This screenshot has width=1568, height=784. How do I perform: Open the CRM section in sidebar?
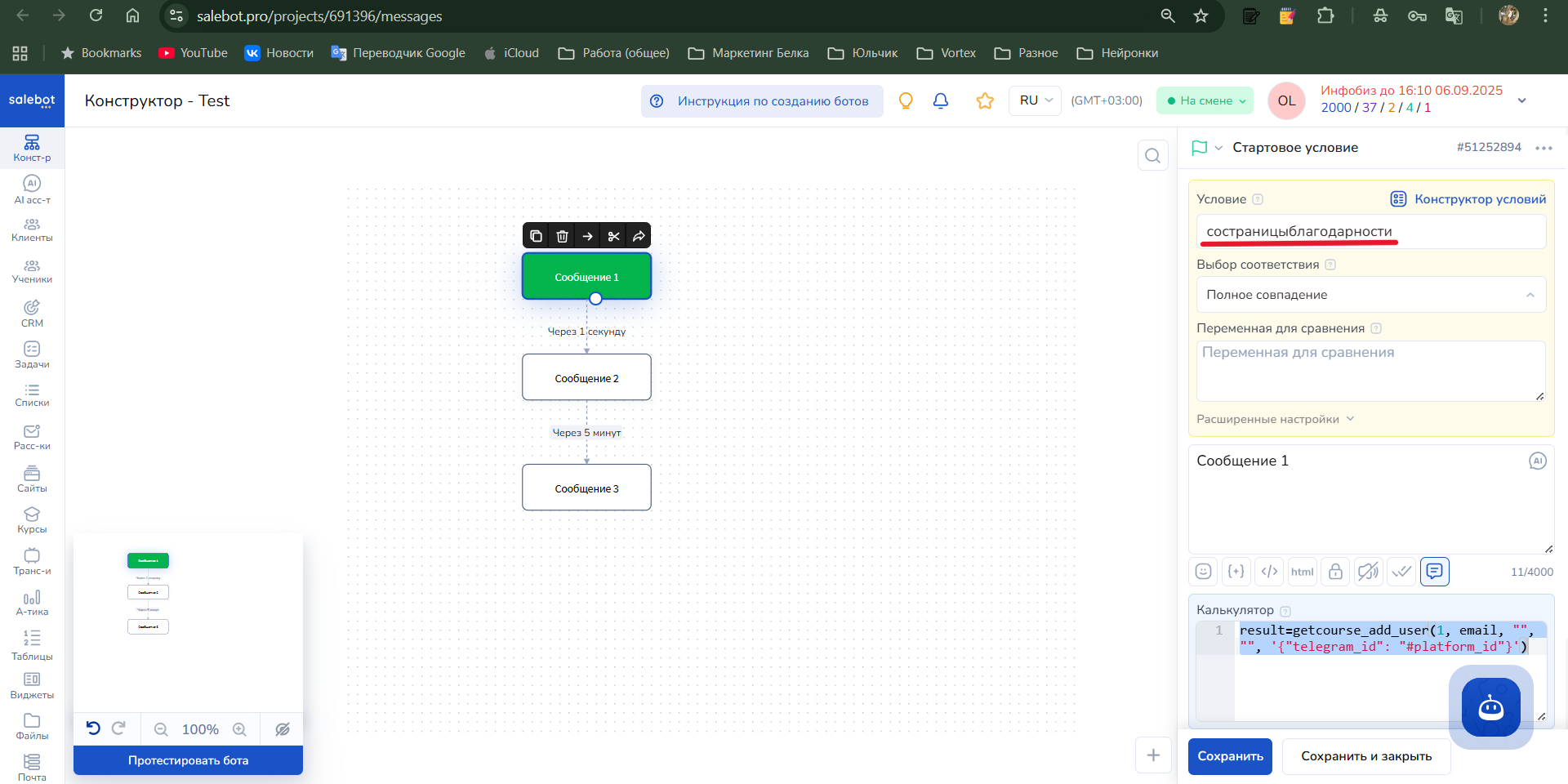click(32, 313)
